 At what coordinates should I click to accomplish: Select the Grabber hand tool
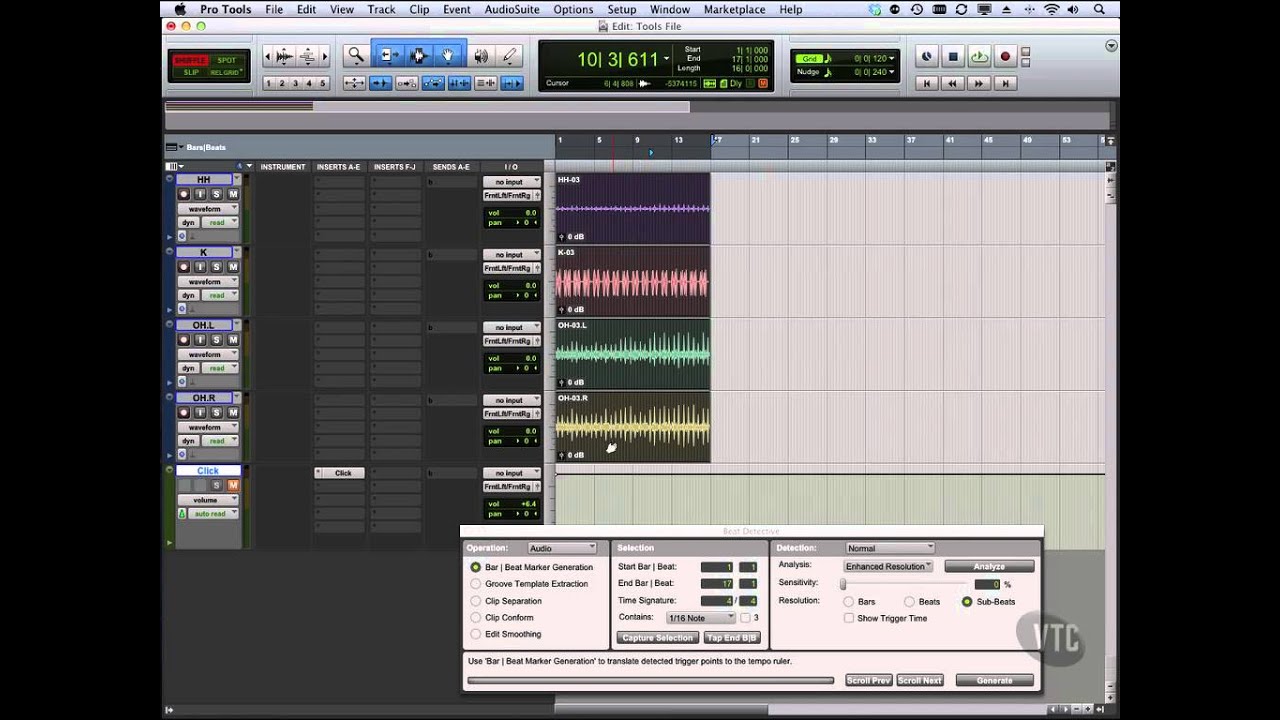448,57
